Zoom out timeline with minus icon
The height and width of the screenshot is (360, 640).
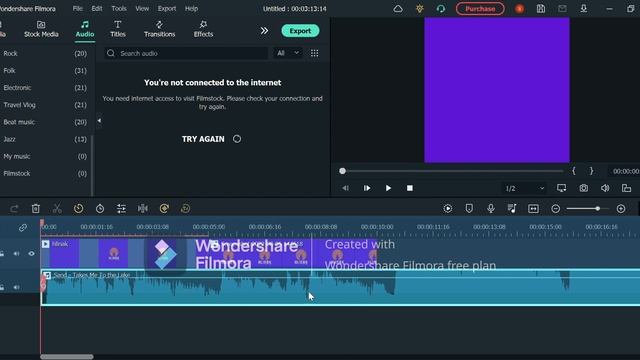pos(556,209)
